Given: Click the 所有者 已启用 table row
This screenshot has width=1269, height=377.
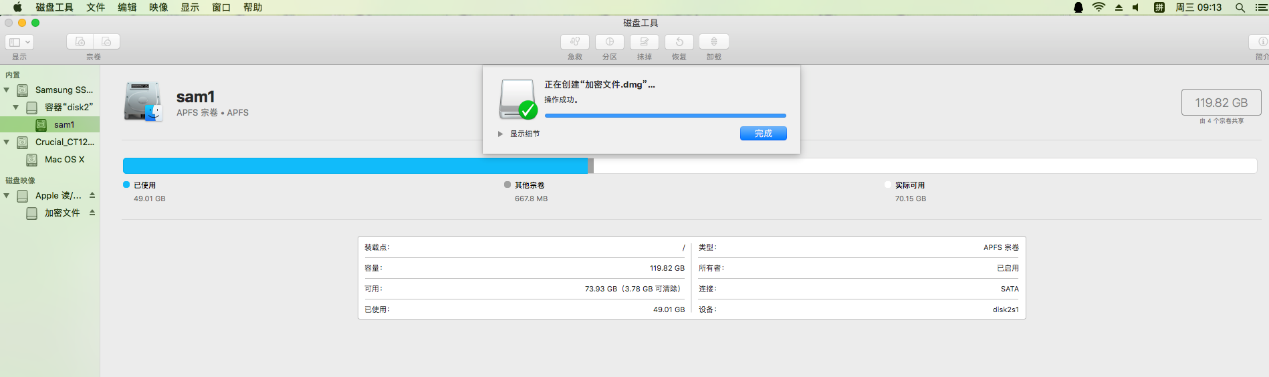Looking at the screenshot, I should pos(858,268).
